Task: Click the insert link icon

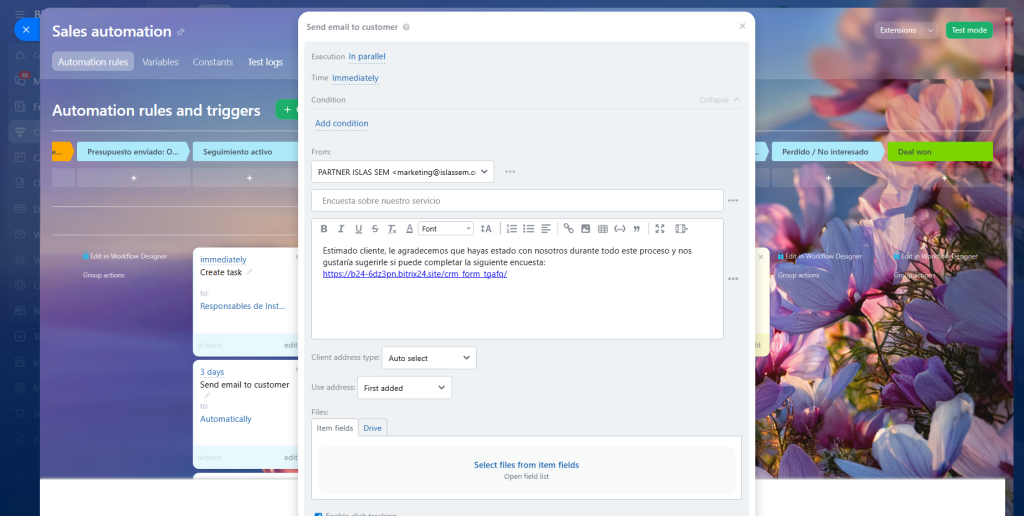Action: (569, 229)
